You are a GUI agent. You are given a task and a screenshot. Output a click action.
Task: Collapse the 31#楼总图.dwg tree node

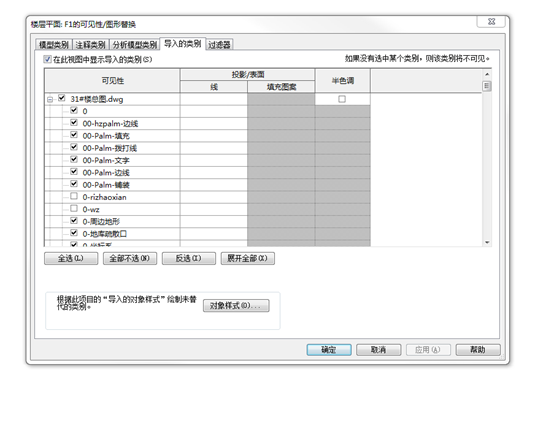pos(50,100)
